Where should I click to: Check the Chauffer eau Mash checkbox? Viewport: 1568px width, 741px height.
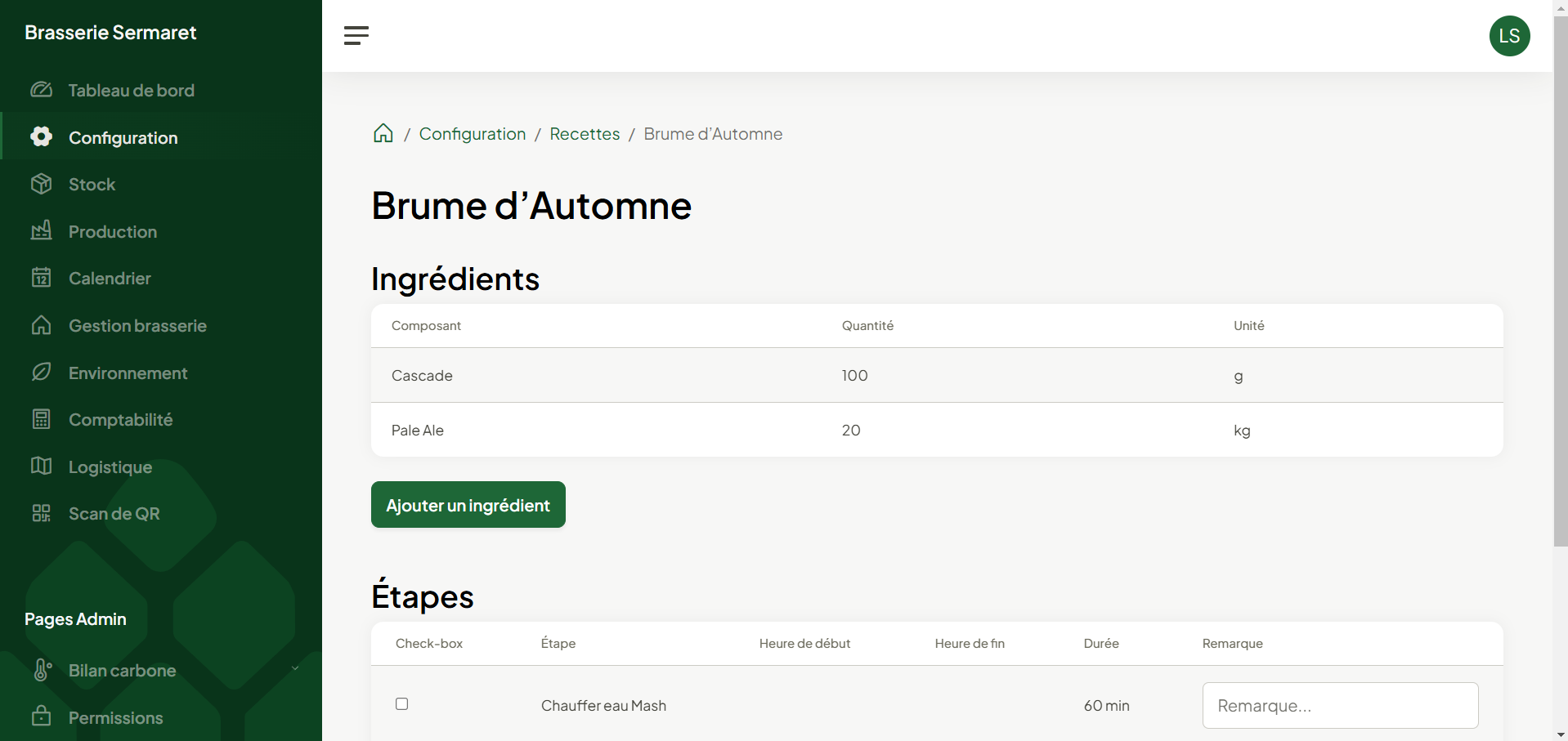coord(401,704)
